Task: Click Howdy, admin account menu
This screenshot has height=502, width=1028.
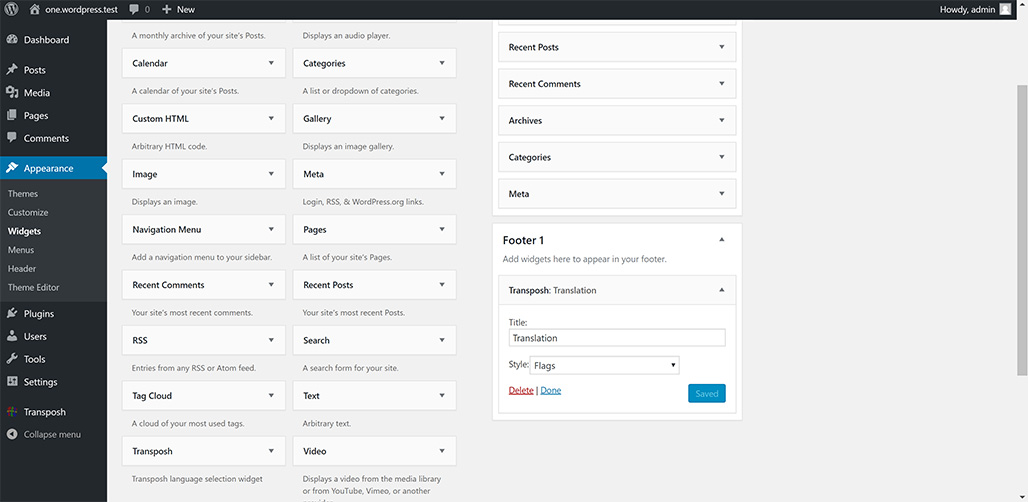Action: (976, 9)
